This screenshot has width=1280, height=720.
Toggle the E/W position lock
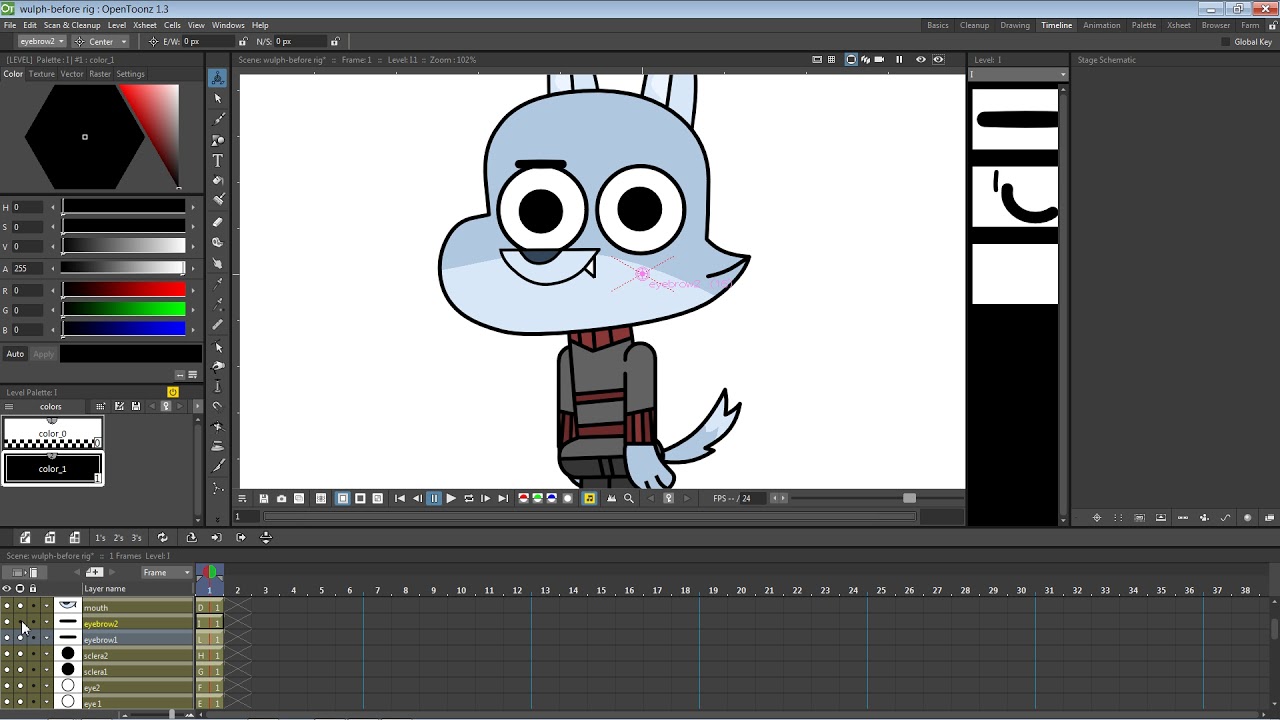242,41
